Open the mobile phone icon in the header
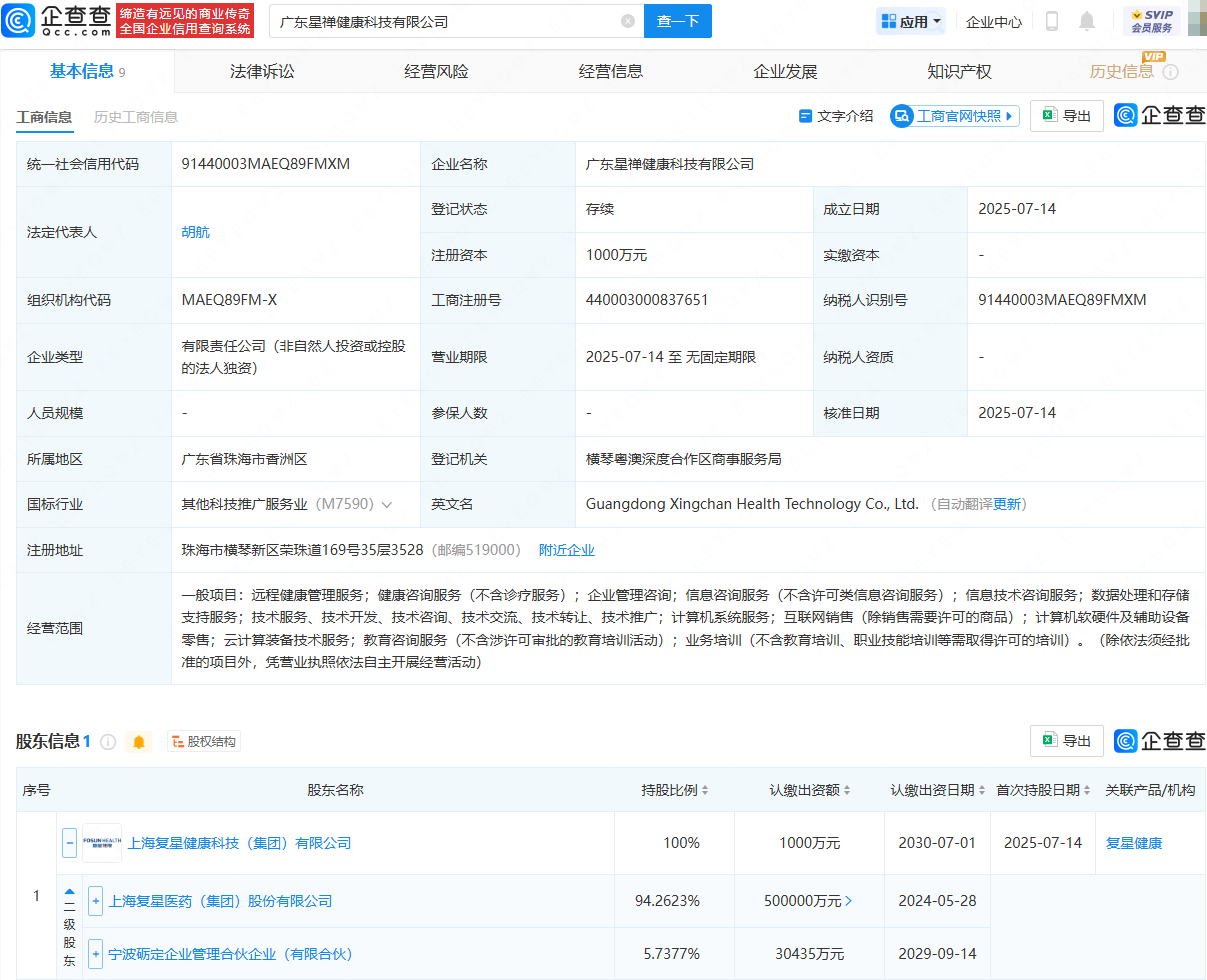 [x=1052, y=21]
